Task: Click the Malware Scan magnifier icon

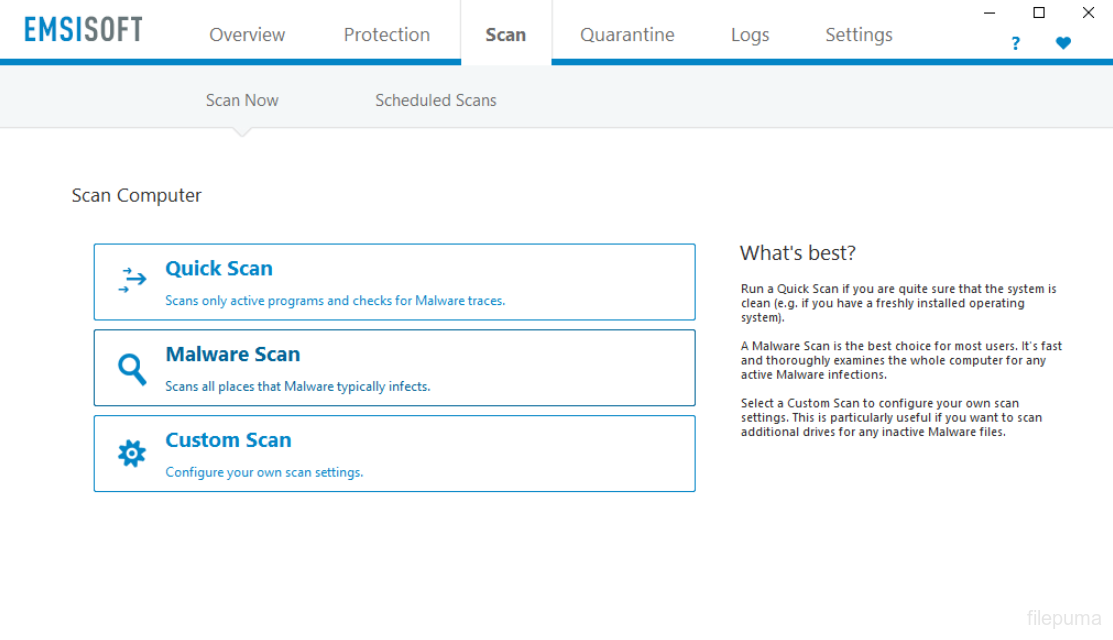Action: tap(132, 369)
